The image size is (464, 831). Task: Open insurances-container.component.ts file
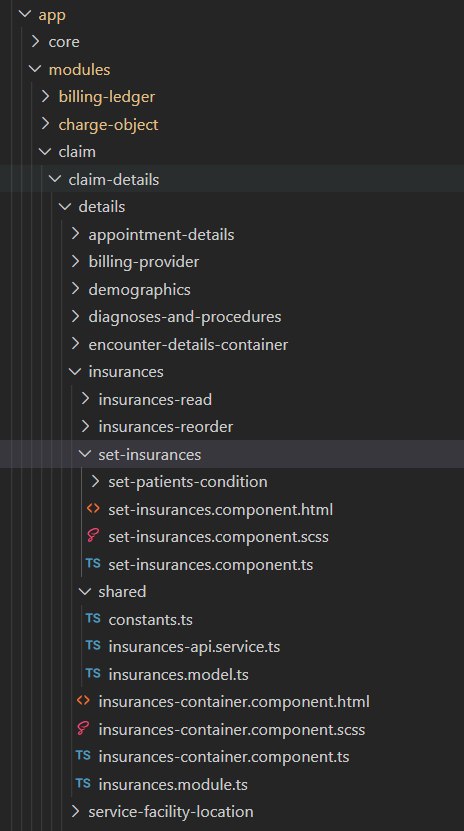tap(224, 756)
